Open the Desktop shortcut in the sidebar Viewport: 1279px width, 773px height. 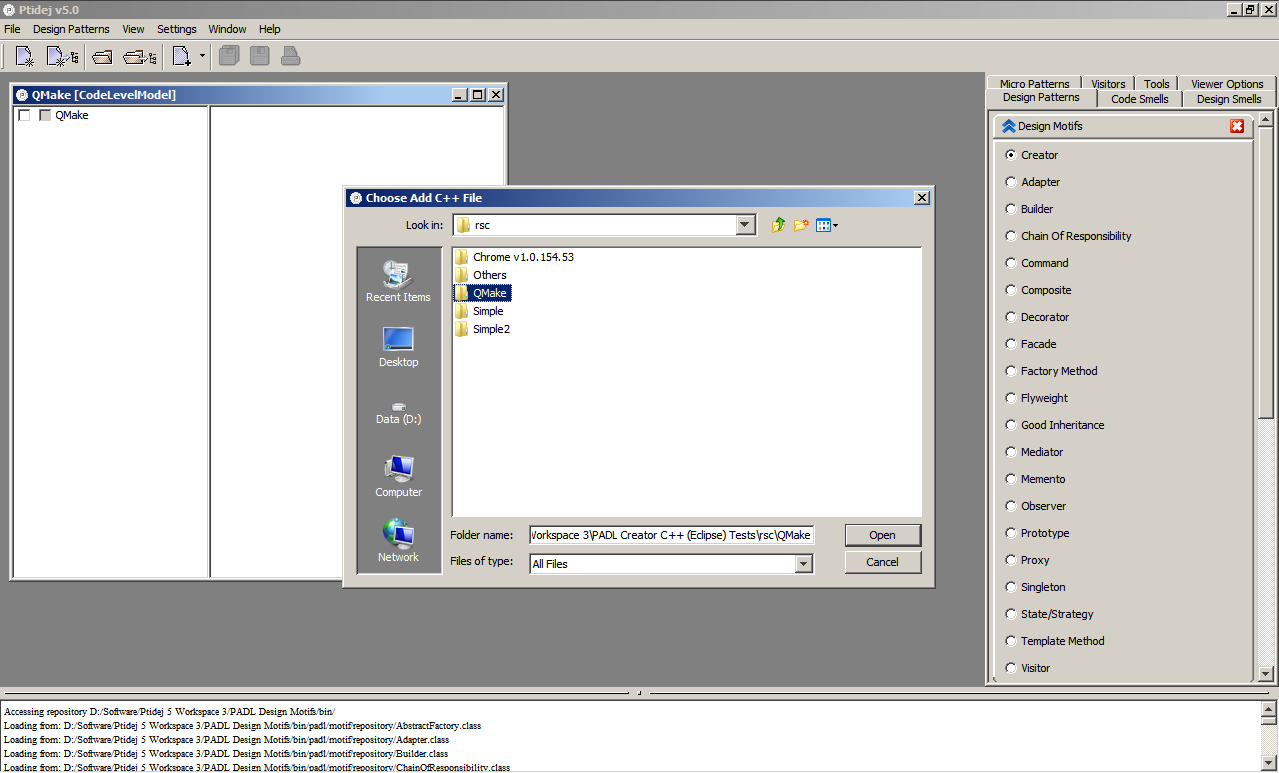pyautogui.click(x=398, y=345)
